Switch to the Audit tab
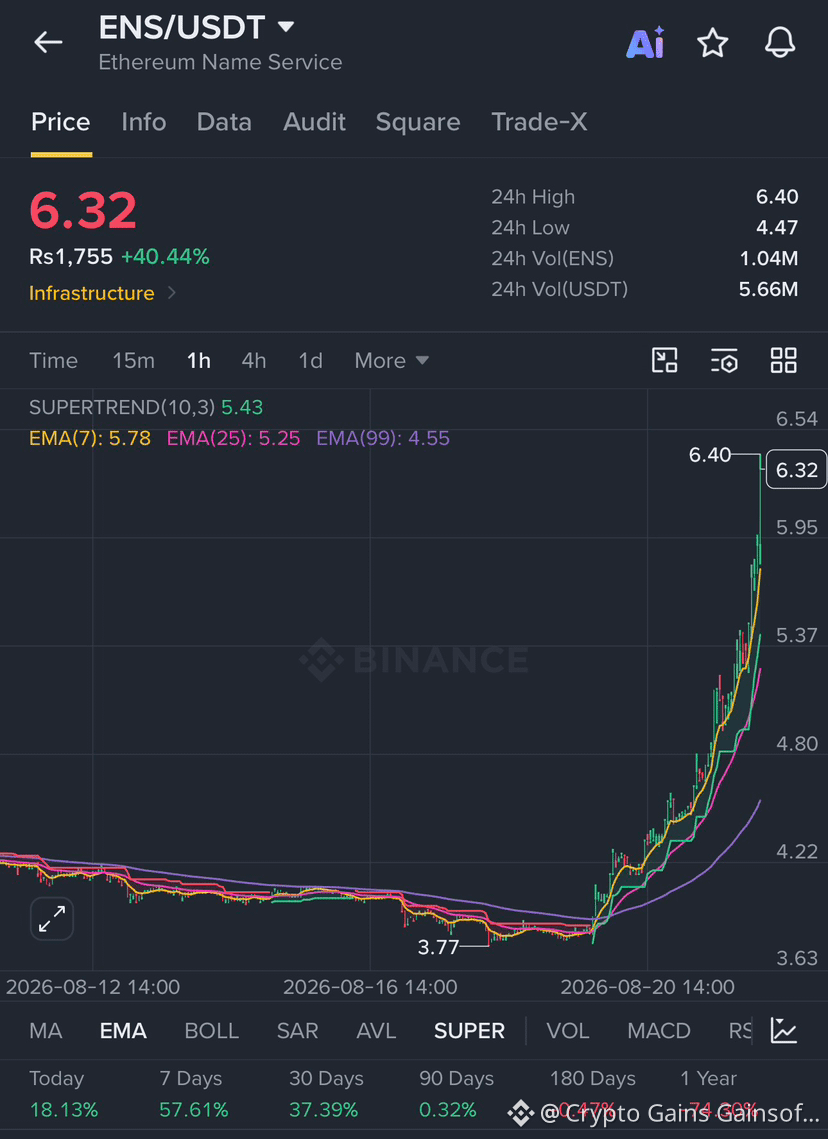The width and height of the screenshot is (828, 1139). (x=314, y=122)
